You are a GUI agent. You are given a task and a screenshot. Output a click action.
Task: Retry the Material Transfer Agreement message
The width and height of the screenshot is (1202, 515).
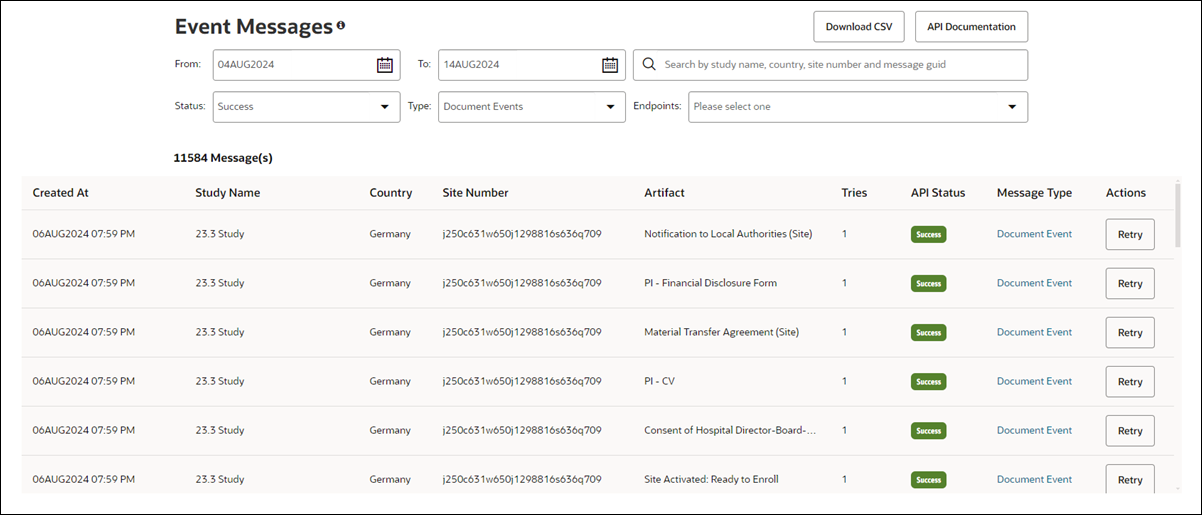pos(1130,332)
